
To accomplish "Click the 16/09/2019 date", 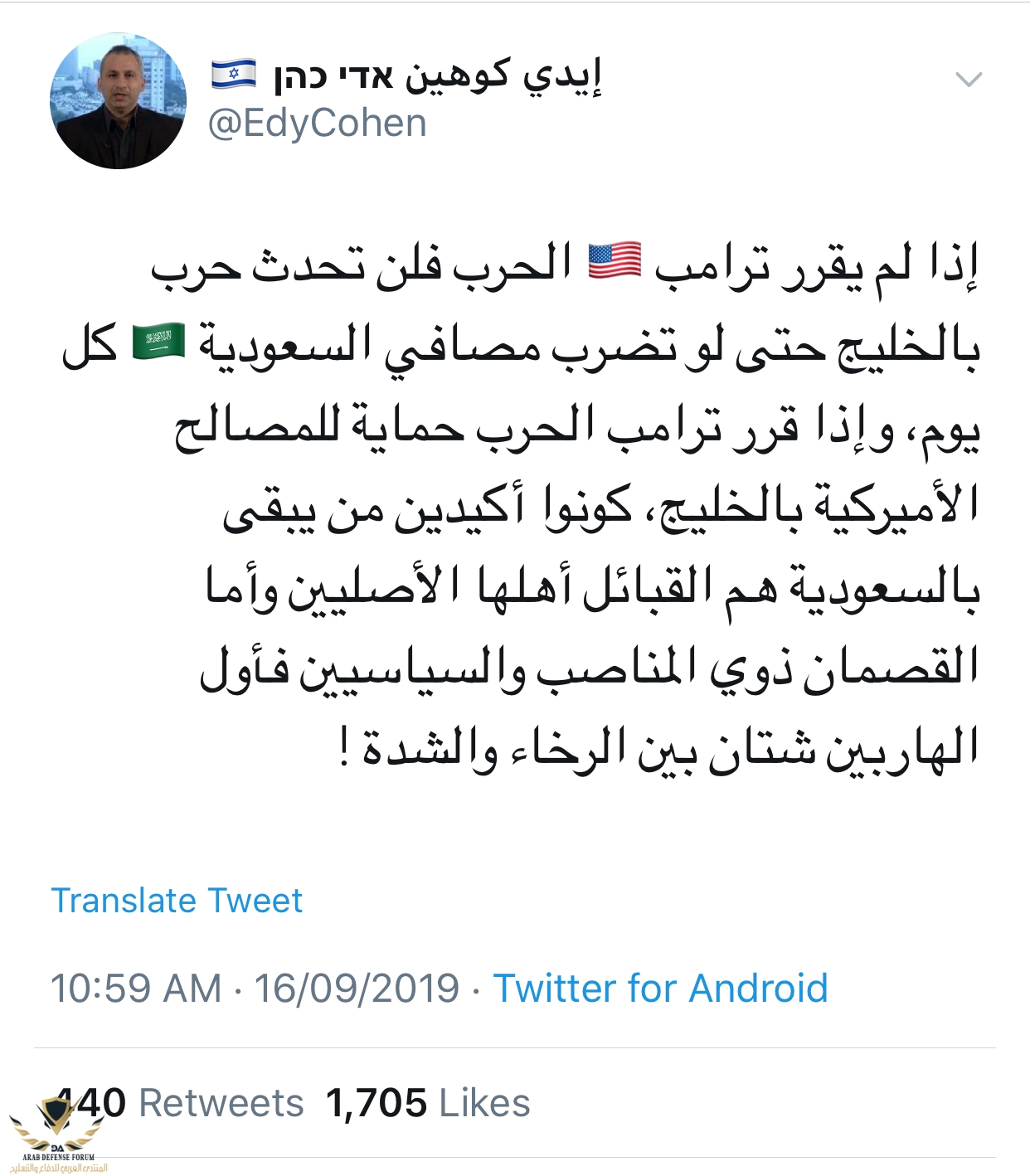I will click(x=357, y=989).
